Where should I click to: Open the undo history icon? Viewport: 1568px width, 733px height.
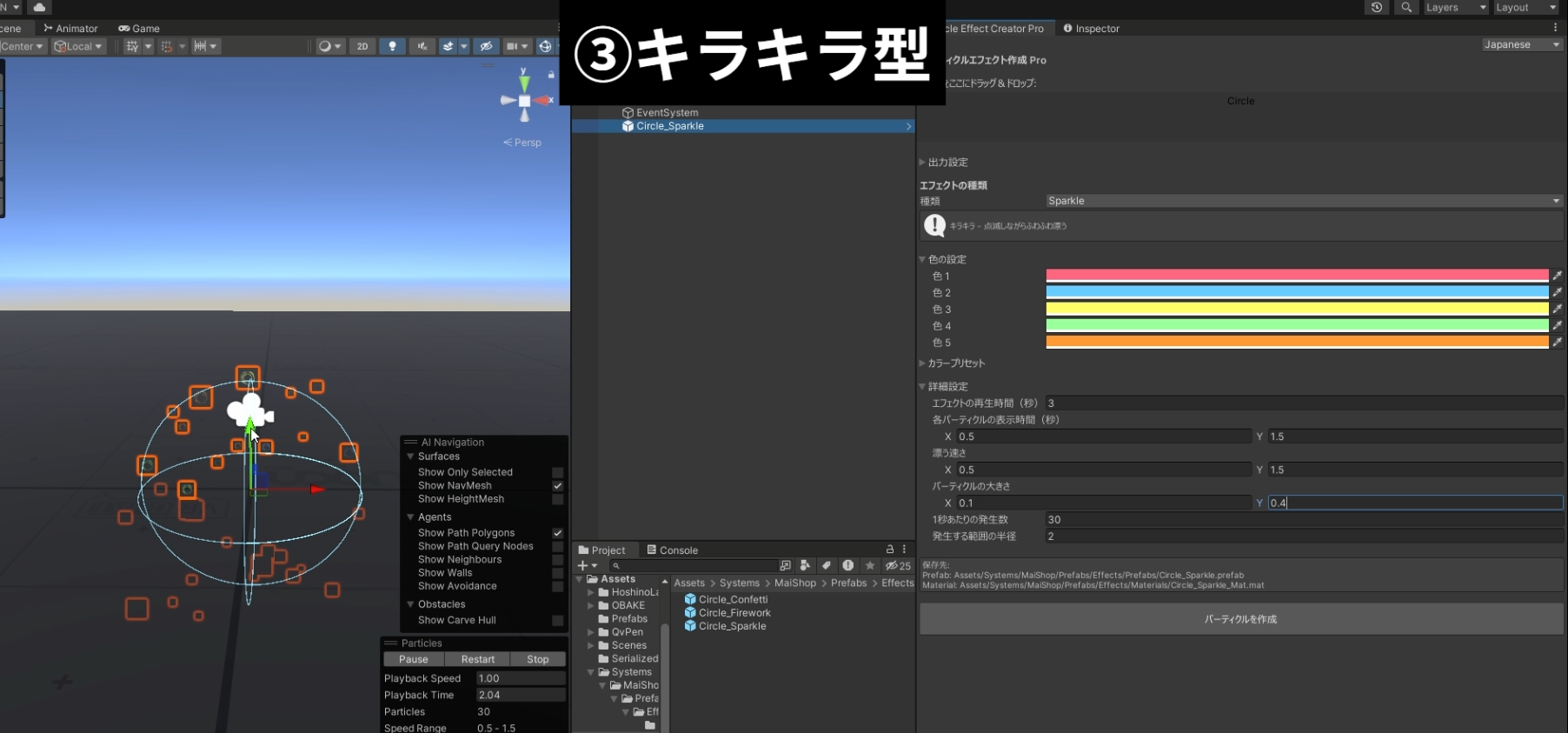1377,7
